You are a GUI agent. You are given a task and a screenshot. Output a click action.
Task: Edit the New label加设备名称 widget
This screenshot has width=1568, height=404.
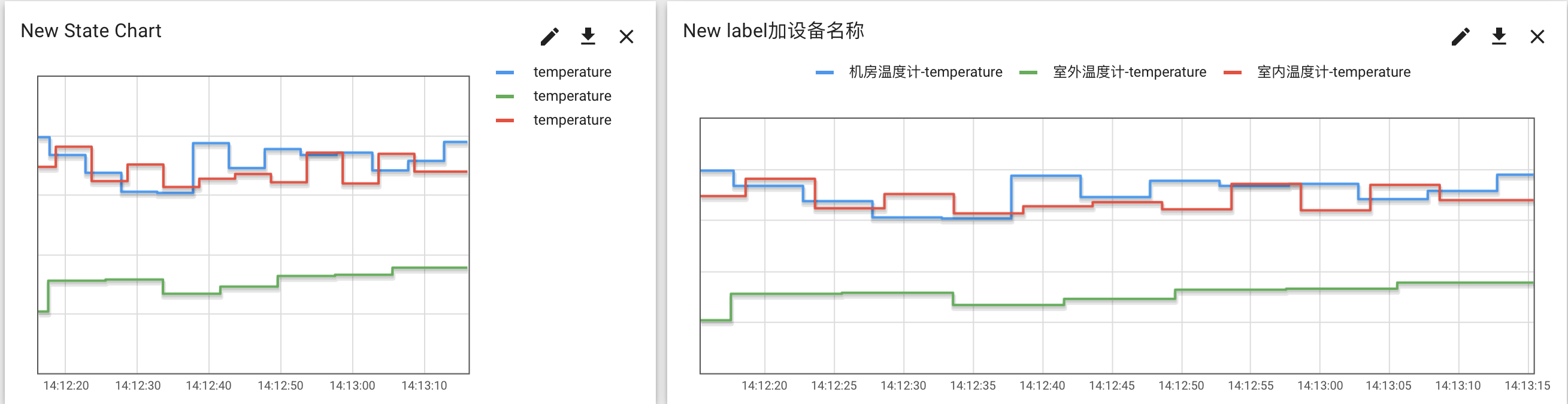(x=1460, y=37)
